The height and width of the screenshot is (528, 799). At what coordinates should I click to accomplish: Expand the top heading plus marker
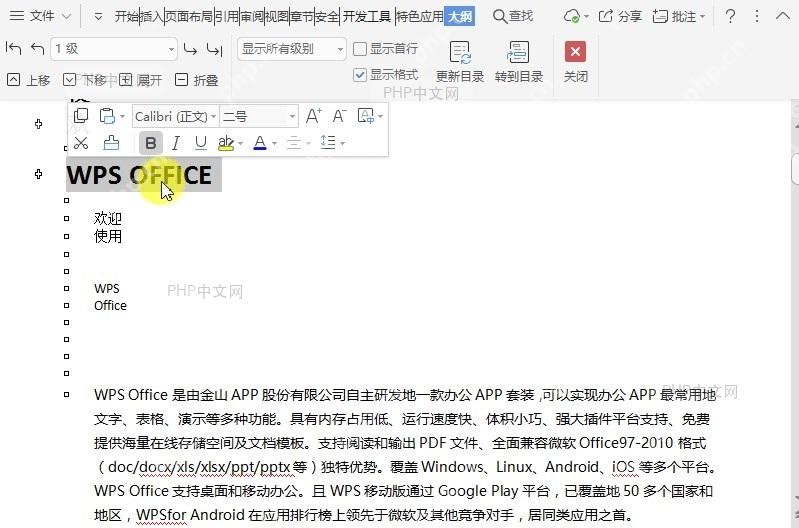point(39,124)
